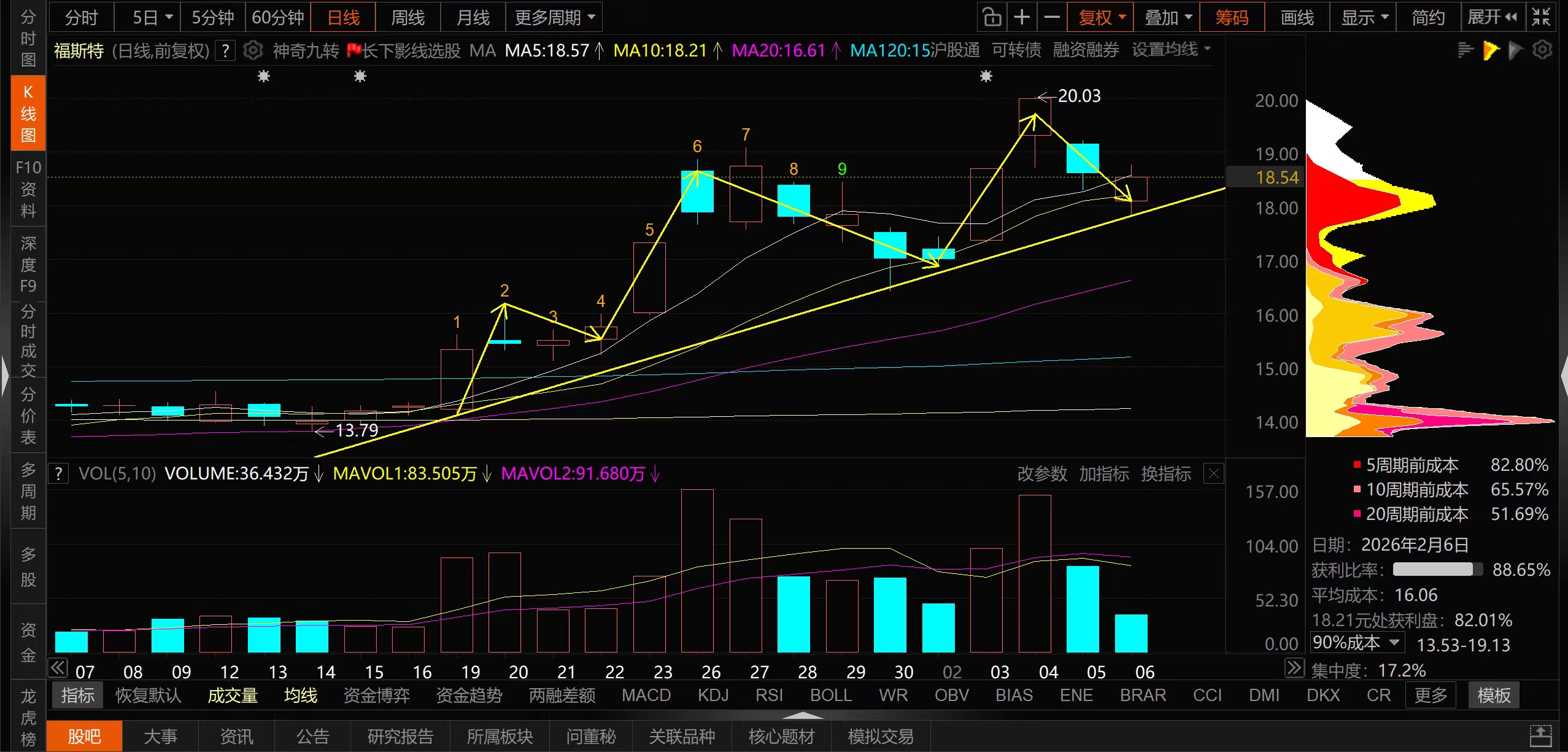The image size is (1568, 752).
Task: Switch to 周线 weekly chart tab
Action: [407, 17]
